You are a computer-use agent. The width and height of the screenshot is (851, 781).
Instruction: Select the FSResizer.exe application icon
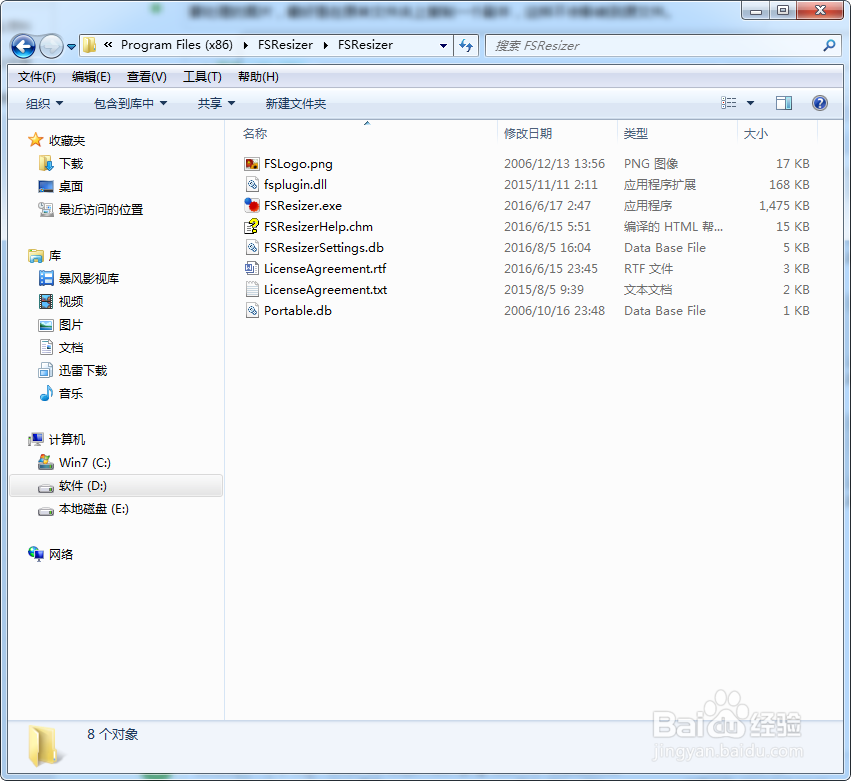pyautogui.click(x=252, y=206)
